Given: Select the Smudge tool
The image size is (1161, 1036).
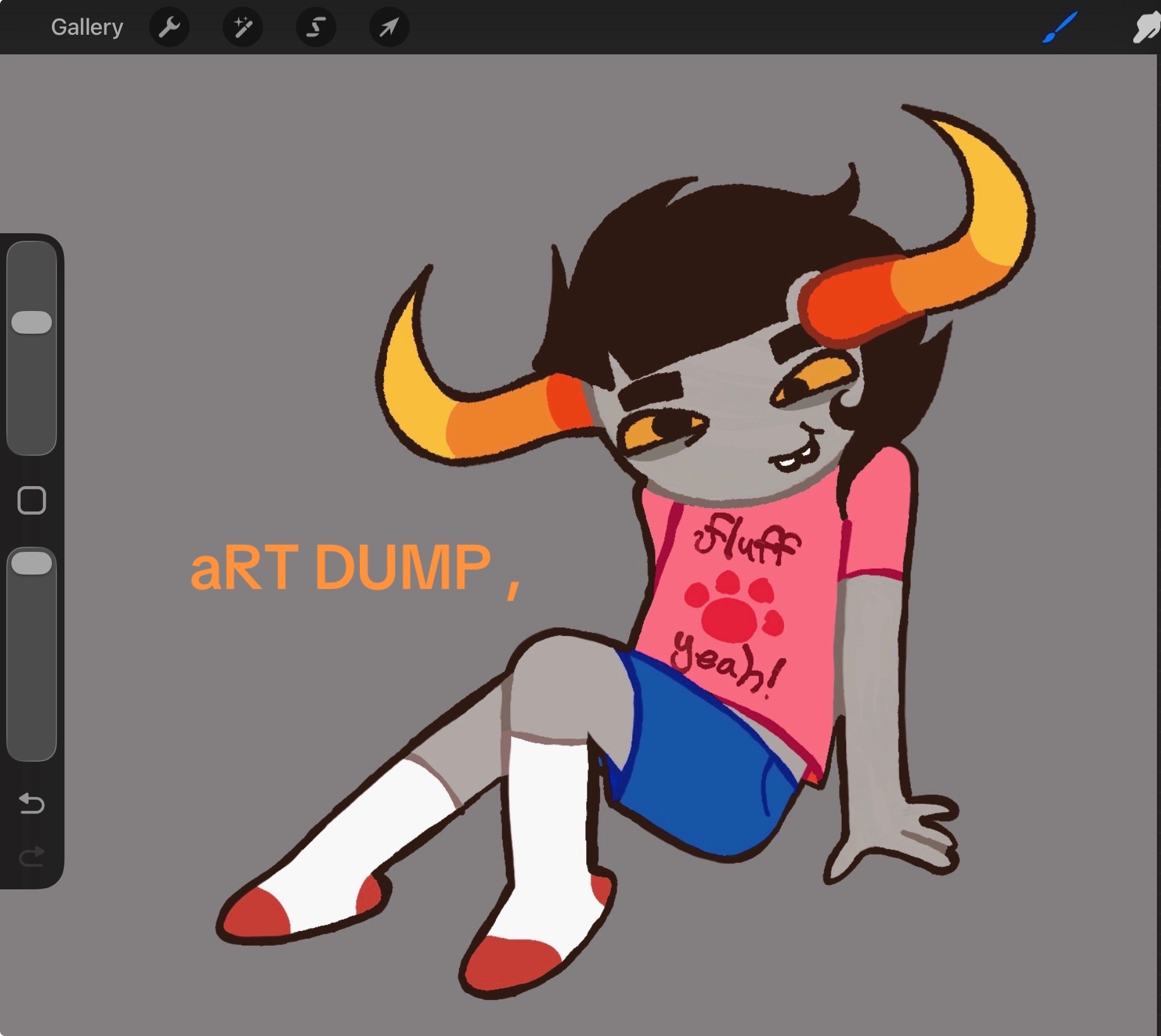Looking at the screenshot, I should pos(1146,28).
